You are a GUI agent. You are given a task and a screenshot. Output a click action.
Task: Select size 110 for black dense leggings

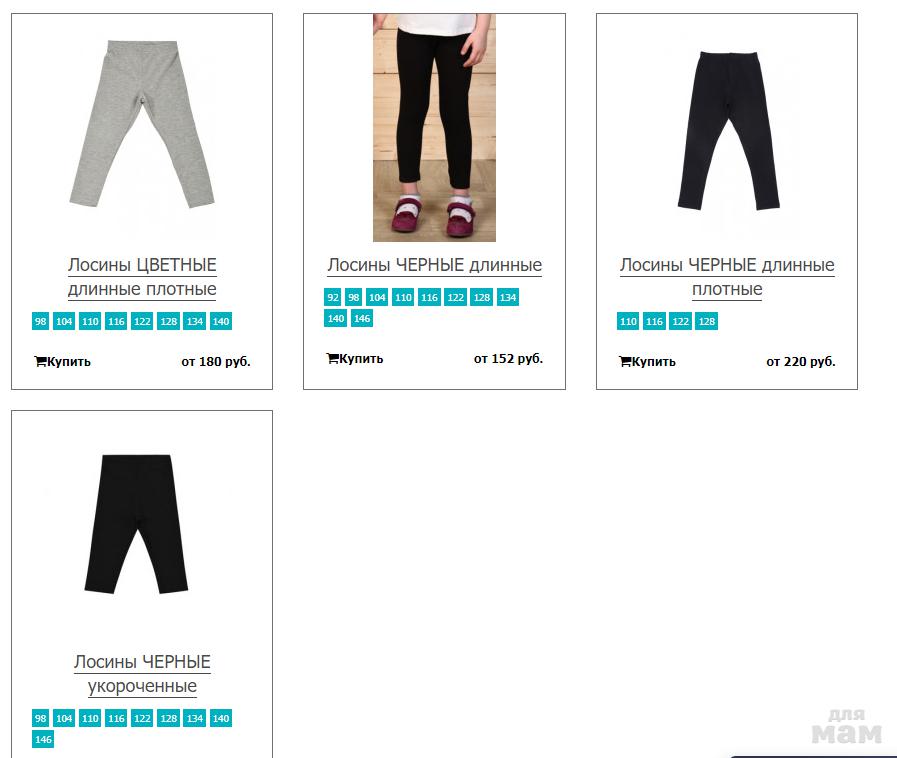coord(628,322)
